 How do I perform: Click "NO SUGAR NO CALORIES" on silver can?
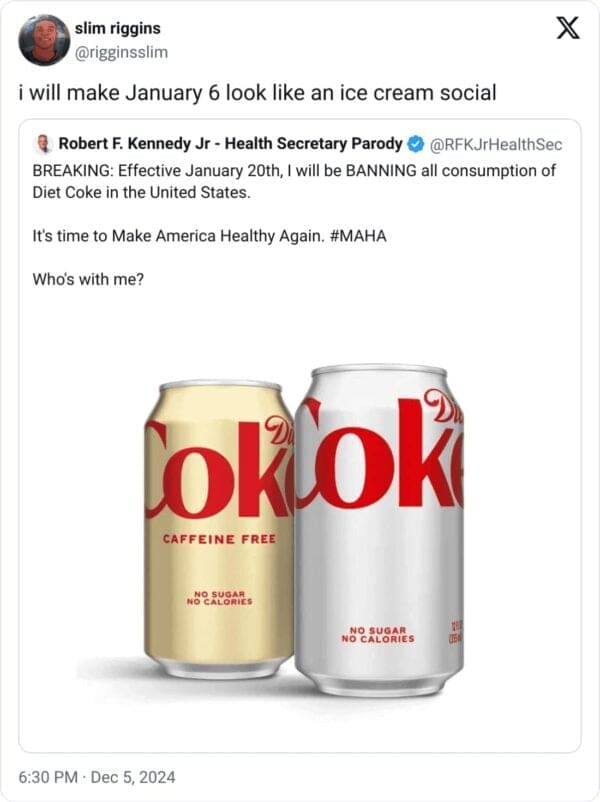(x=377, y=633)
